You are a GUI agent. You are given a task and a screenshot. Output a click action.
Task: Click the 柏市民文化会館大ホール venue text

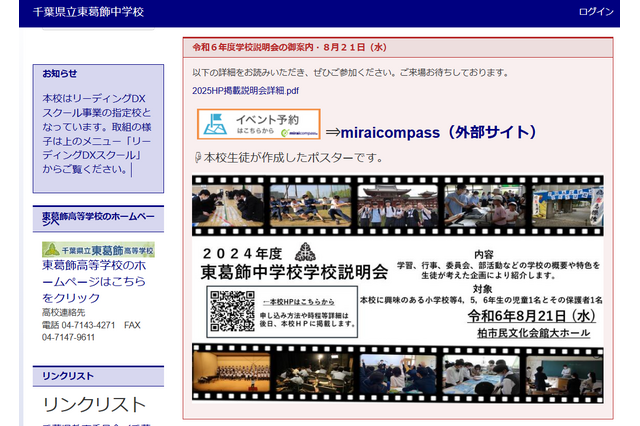(x=534, y=333)
